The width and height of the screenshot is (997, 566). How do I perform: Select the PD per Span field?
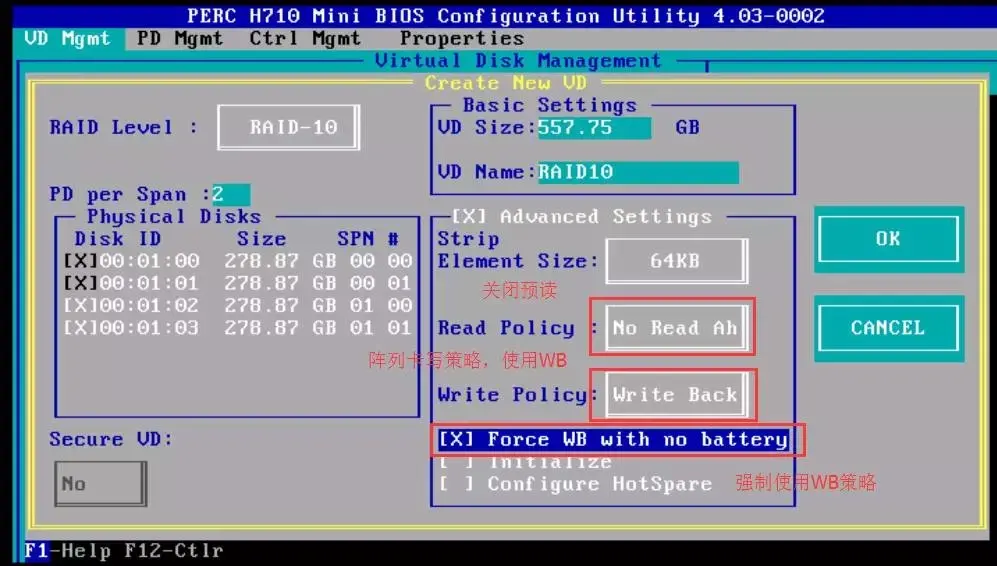coord(231,194)
